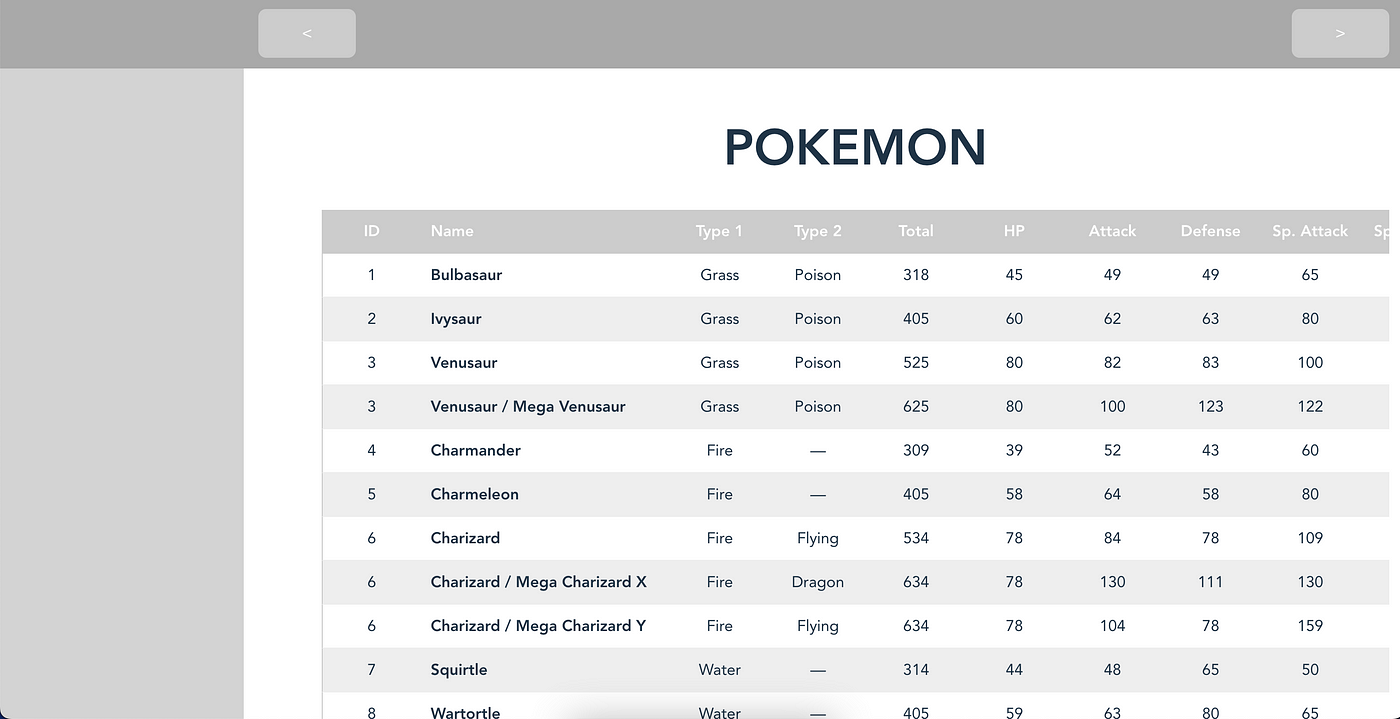Click the Sp. Attack column header
Viewport: 1400px width, 719px height.
pyautogui.click(x=1310, y=231)
